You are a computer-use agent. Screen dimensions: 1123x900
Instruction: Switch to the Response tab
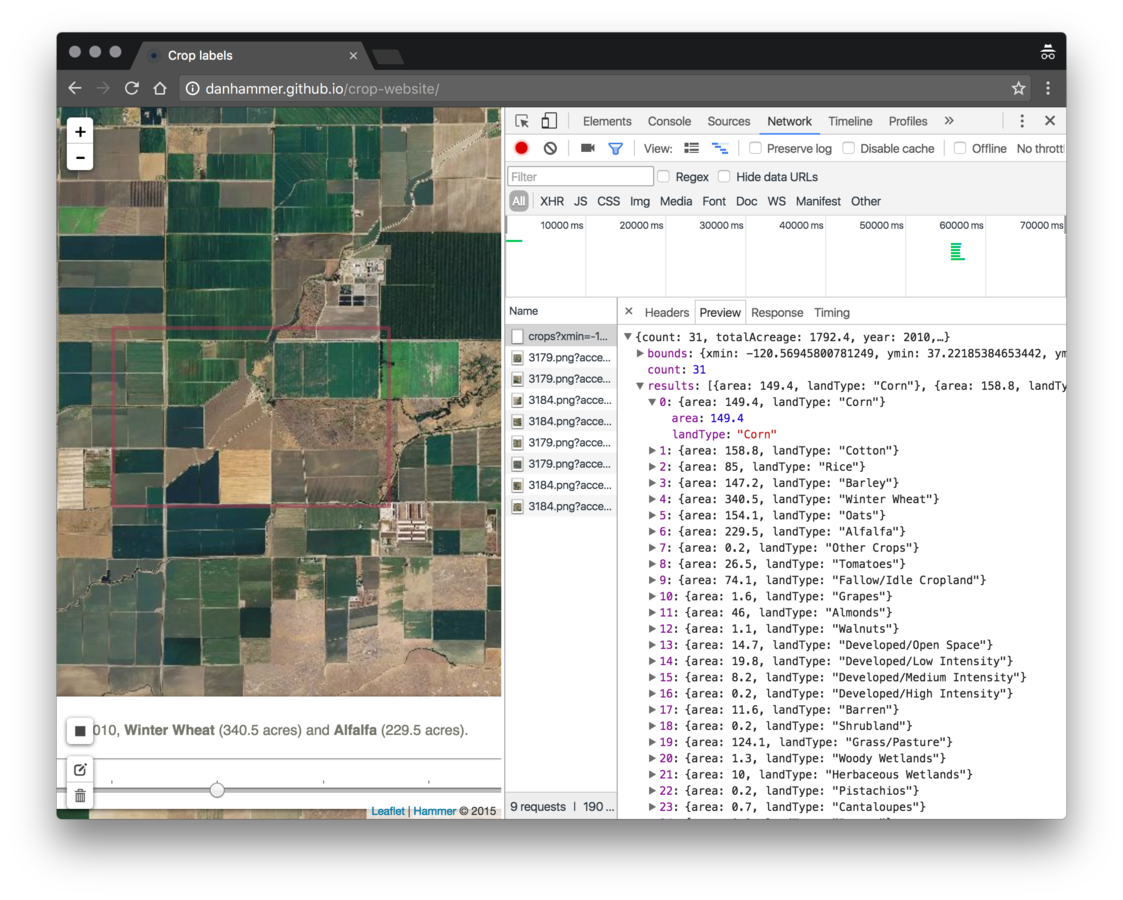(x=776, y=312)
